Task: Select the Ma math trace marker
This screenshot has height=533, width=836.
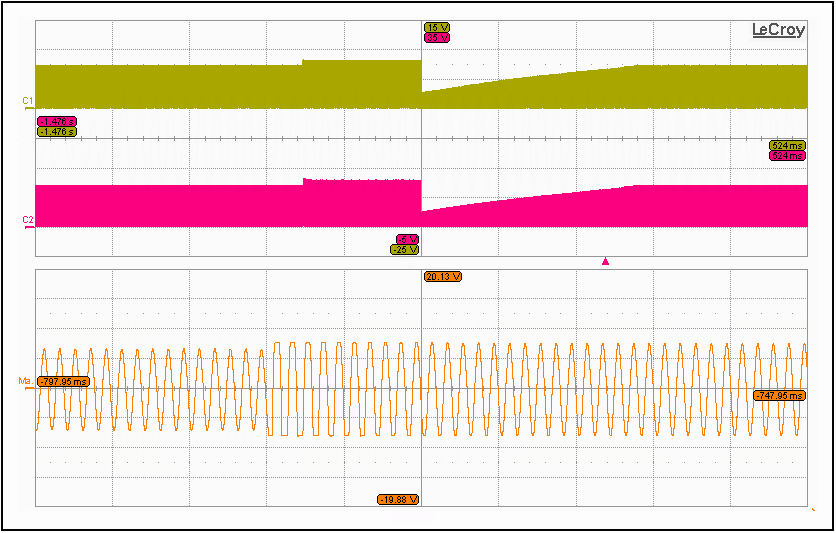Action: (x=25, y=381)
